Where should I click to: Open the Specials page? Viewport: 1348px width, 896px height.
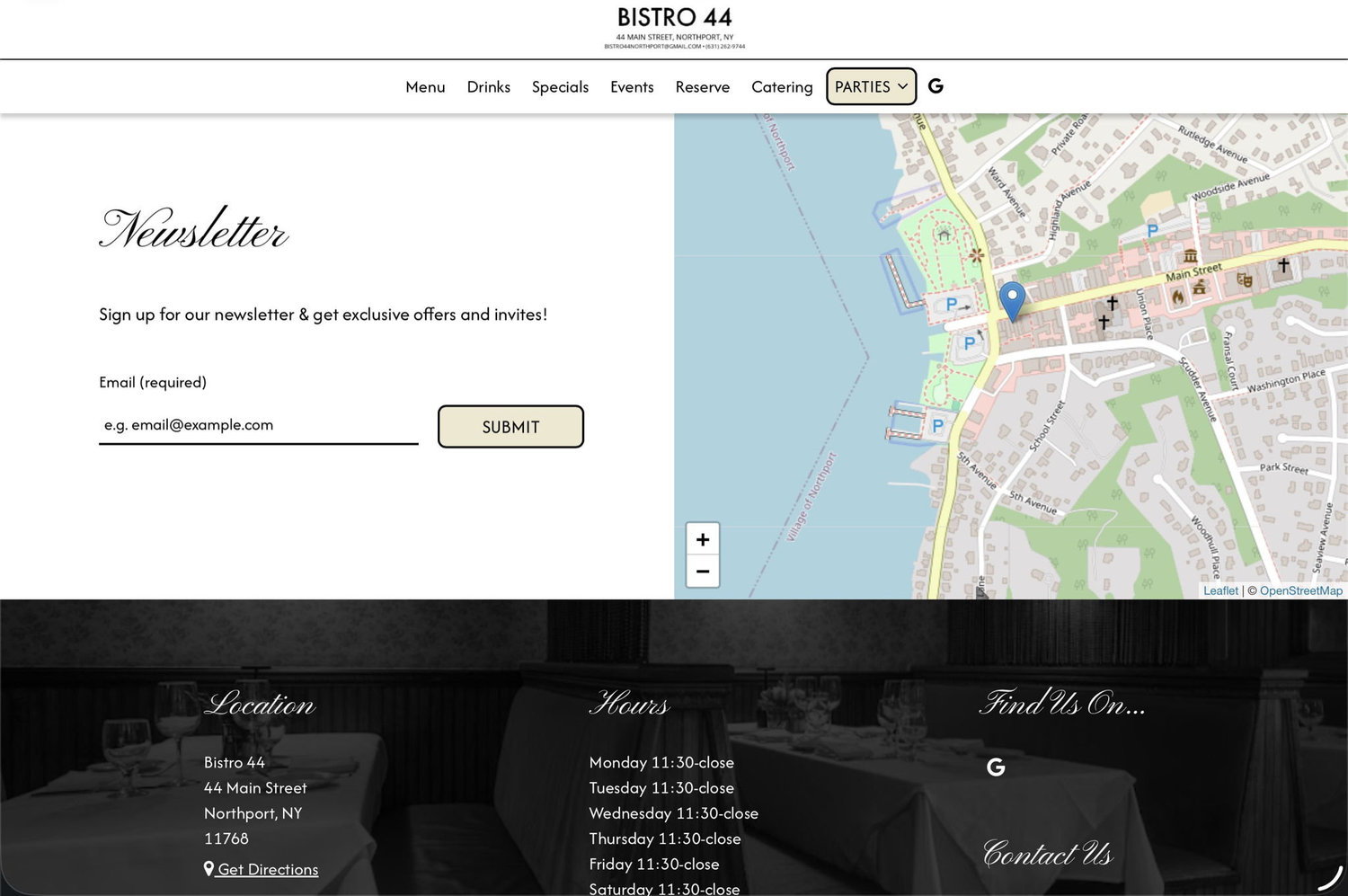click(560, 87)
